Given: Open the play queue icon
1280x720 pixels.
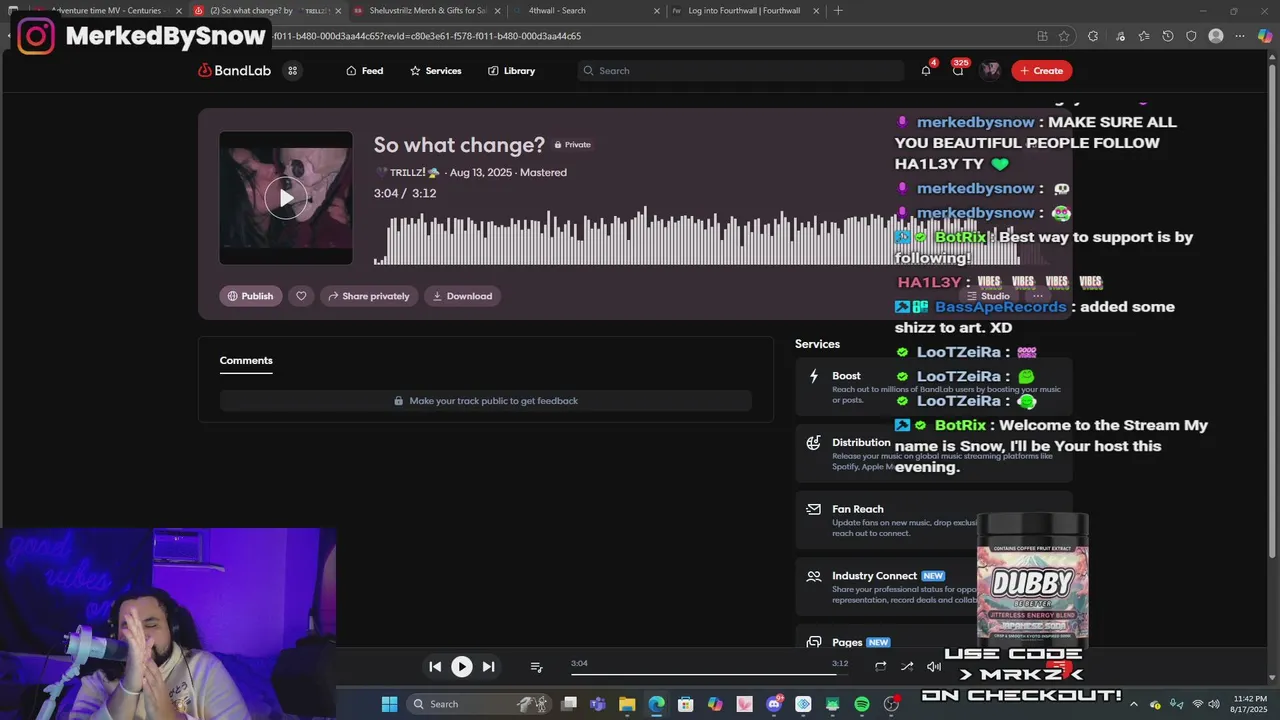Looking at the screenshot, I should click(536, 666).
